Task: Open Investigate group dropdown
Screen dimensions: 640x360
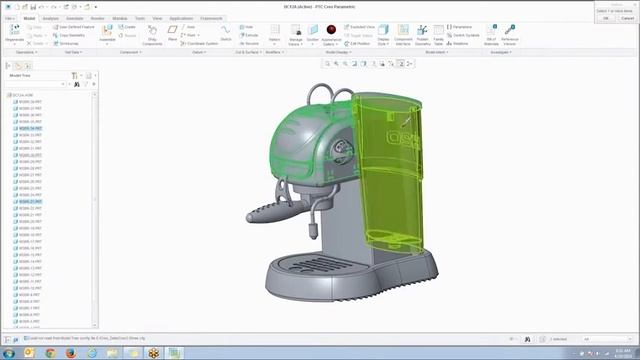Action: point(501,52)
